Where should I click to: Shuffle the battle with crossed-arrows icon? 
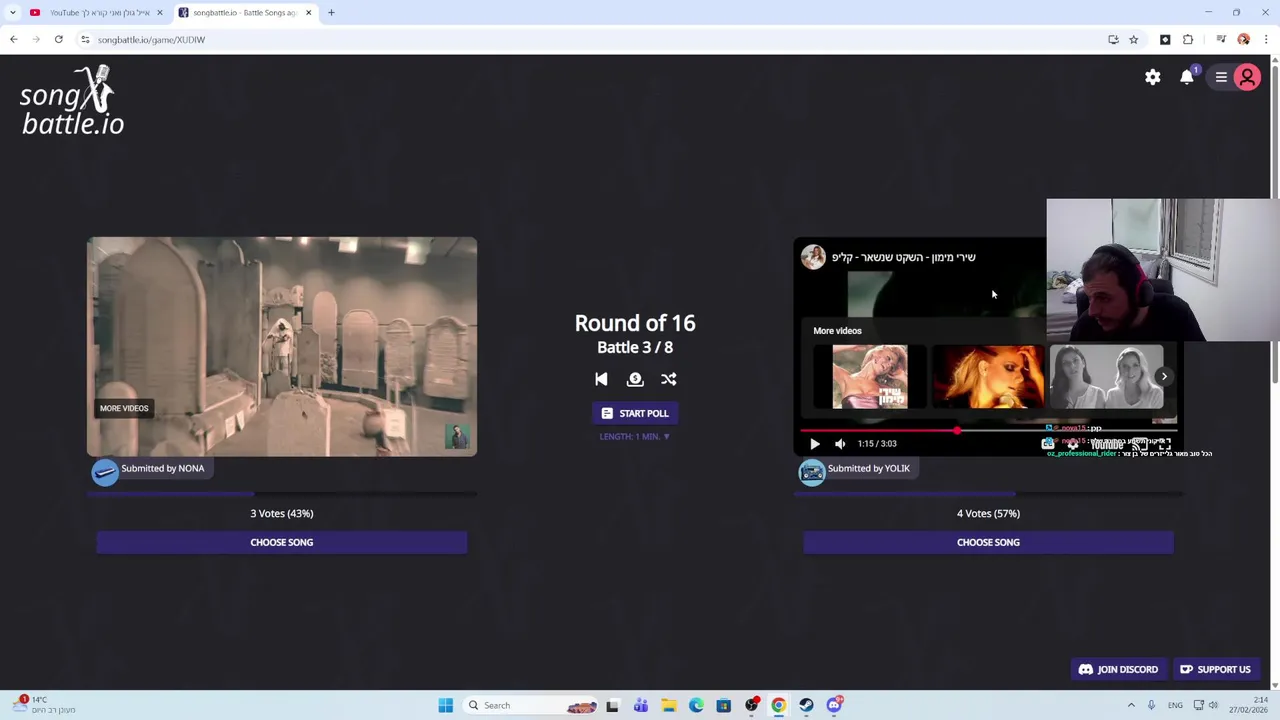669,379
